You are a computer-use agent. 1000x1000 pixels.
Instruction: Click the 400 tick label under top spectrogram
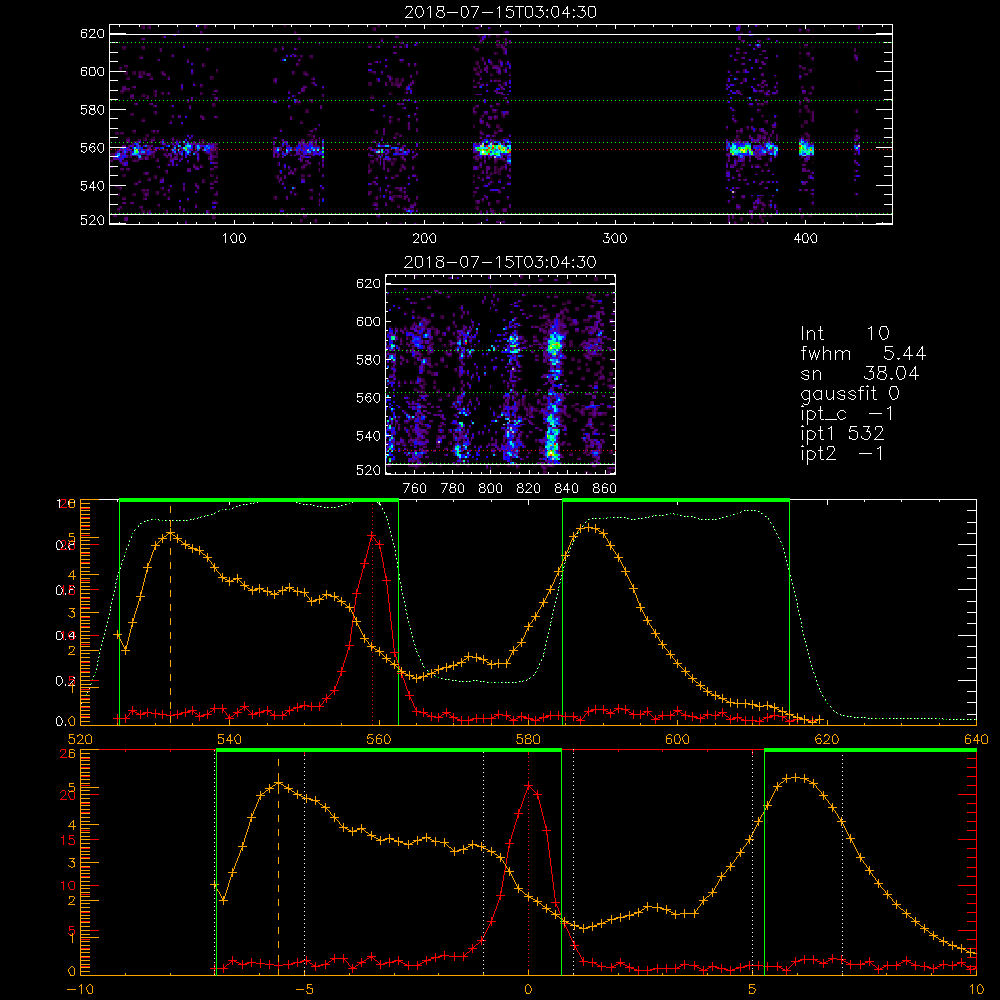[x=805, y=239]
